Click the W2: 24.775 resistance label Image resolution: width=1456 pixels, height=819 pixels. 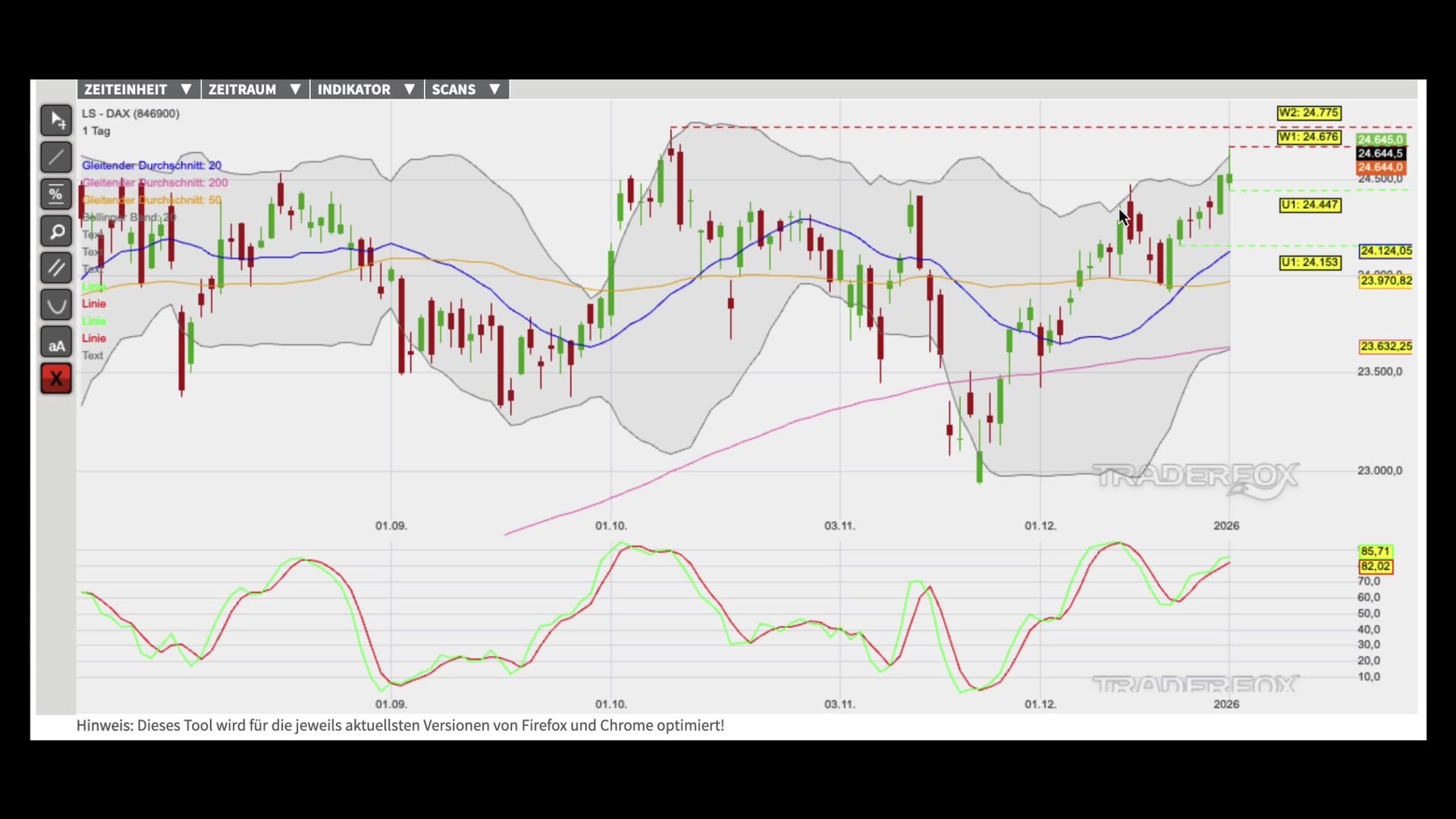tap(1309, 113)
